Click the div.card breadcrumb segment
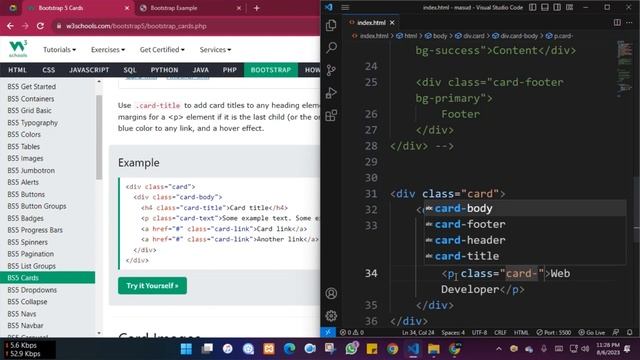Viewport: 640px width, 360px height. click(469, 36)
